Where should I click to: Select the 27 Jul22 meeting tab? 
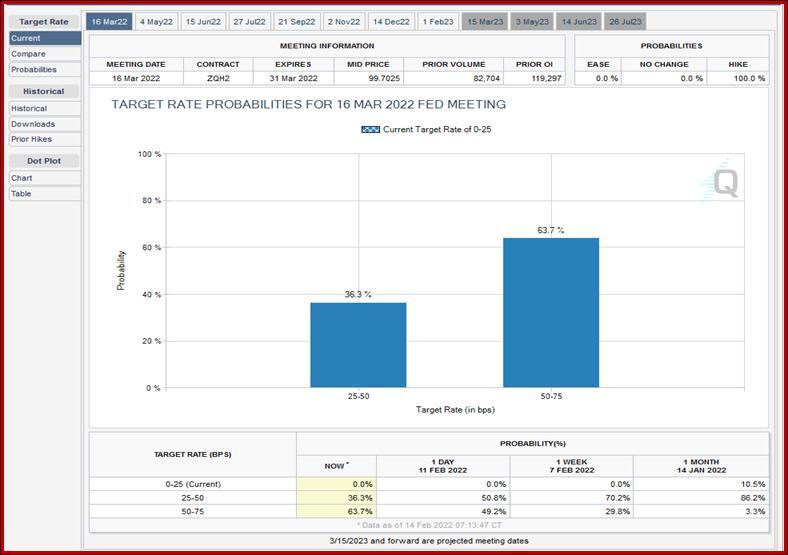(x=249, y=22)
